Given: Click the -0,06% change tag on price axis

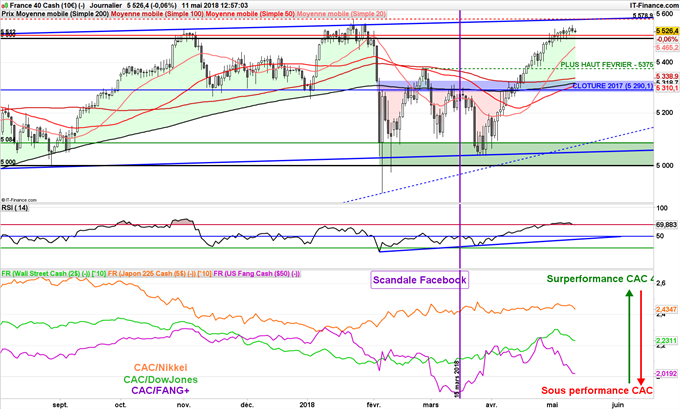Looking at the screenshot, I should click(667, 39).
